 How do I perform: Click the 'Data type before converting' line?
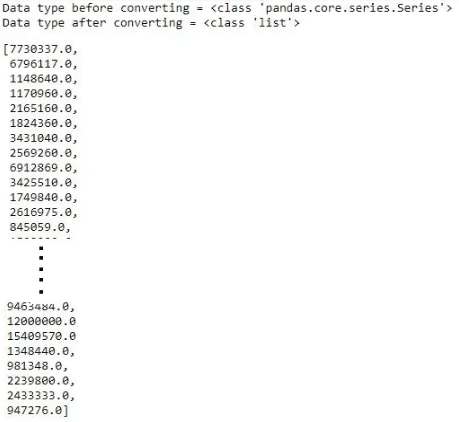click(x=227, y=8)
